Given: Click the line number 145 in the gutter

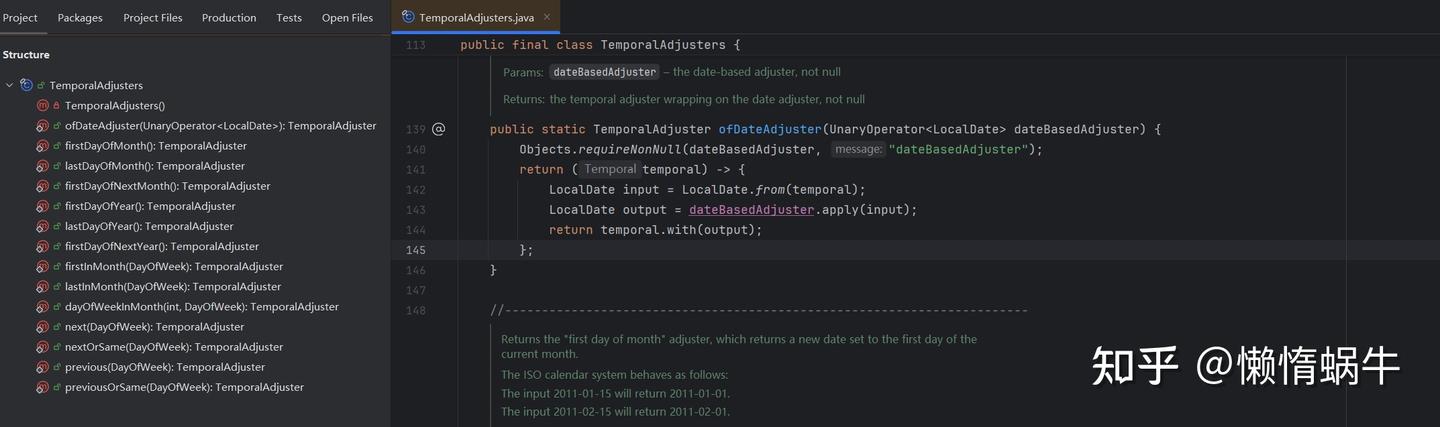Looking at the screenshot, I should click(416, 250).
